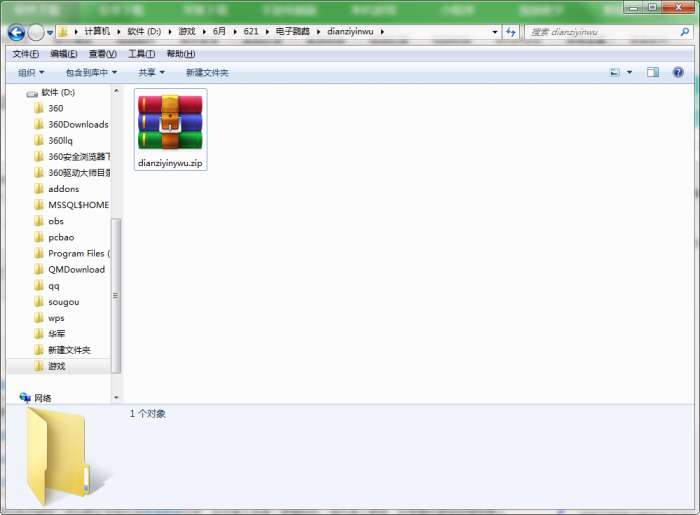Open the 文件(F) menu

pos(25,54)
